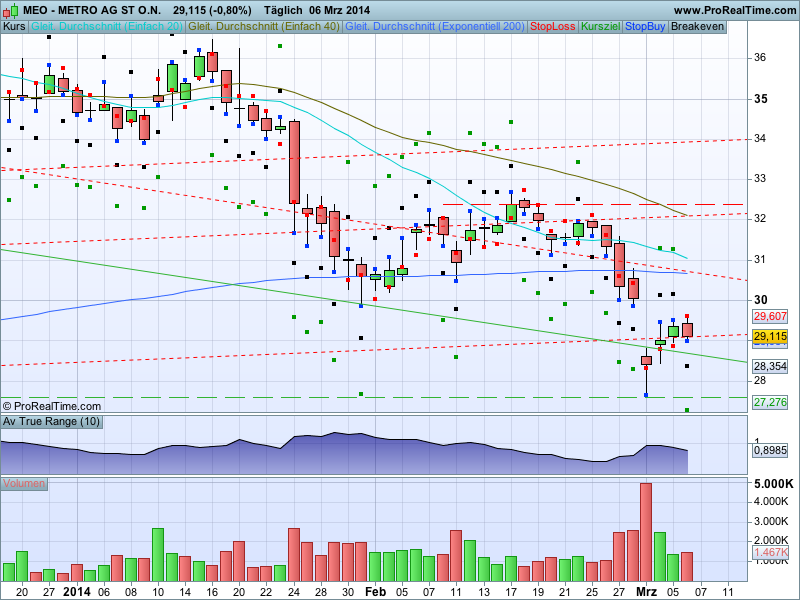This screenshot has height=600, width=800.
Task: Click the current price tag 29,115
Action: coord(770,336)
